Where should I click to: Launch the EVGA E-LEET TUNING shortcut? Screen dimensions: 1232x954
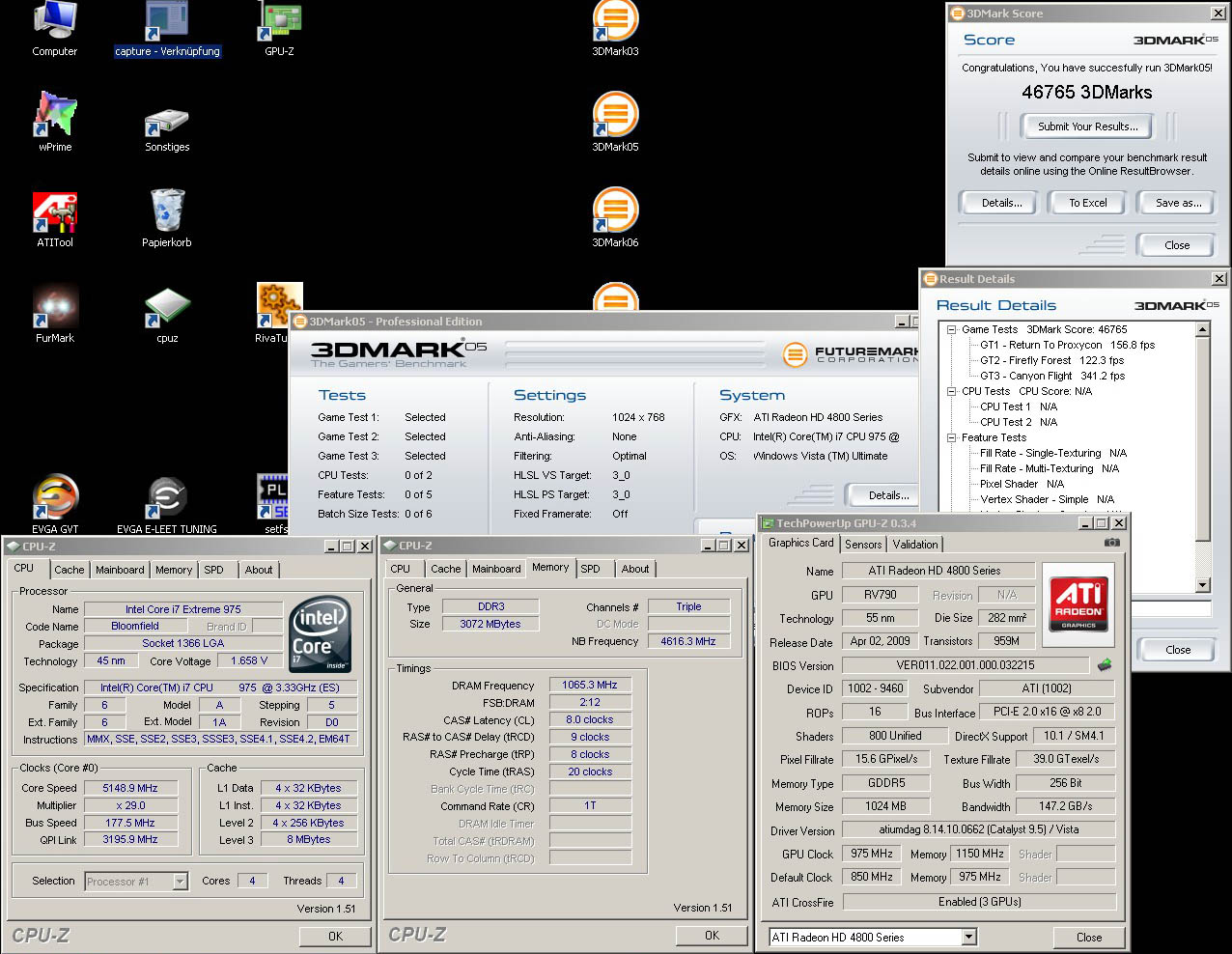point(167,504)
